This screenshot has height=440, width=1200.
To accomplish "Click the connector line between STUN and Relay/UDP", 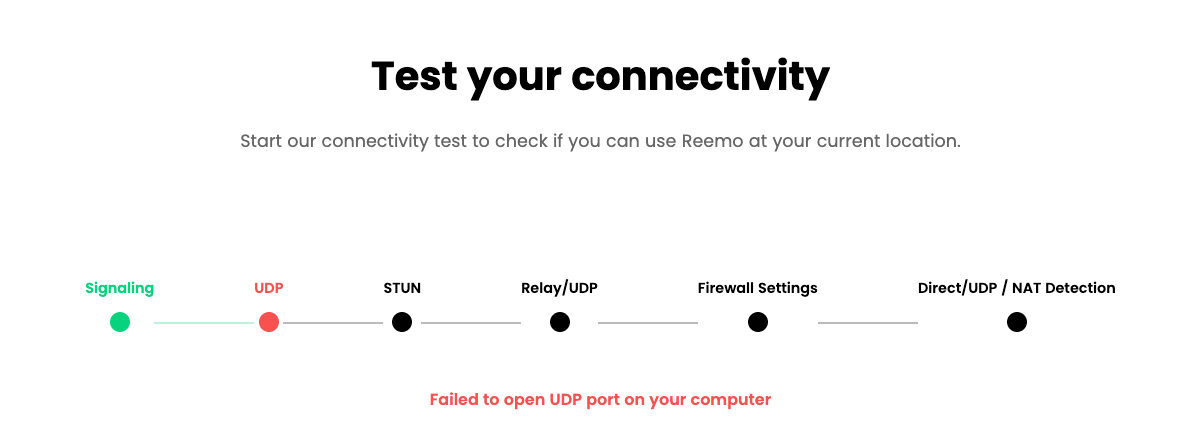I will coord(471,323).
